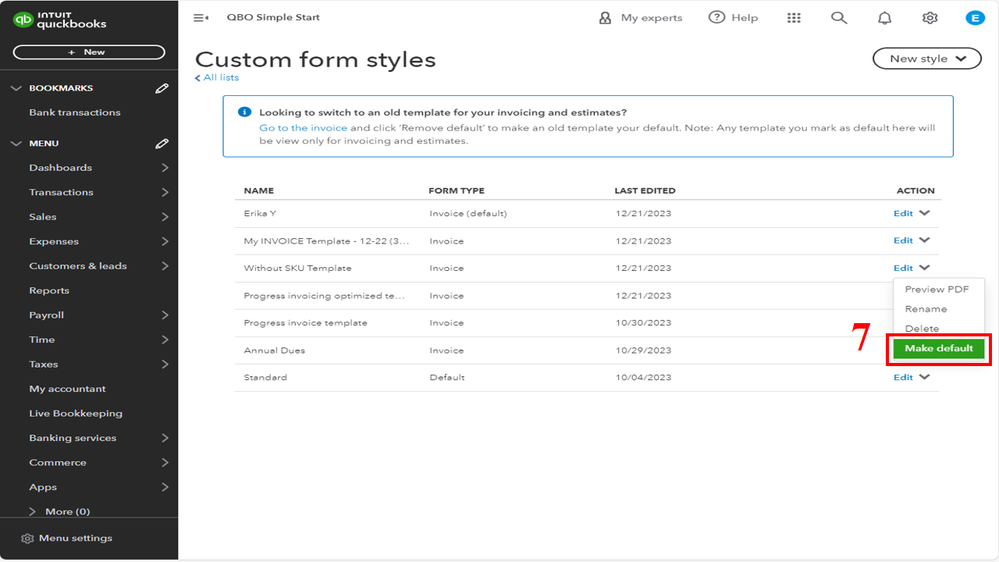
Task: Click the Help question mark icon
Action: 716,18
